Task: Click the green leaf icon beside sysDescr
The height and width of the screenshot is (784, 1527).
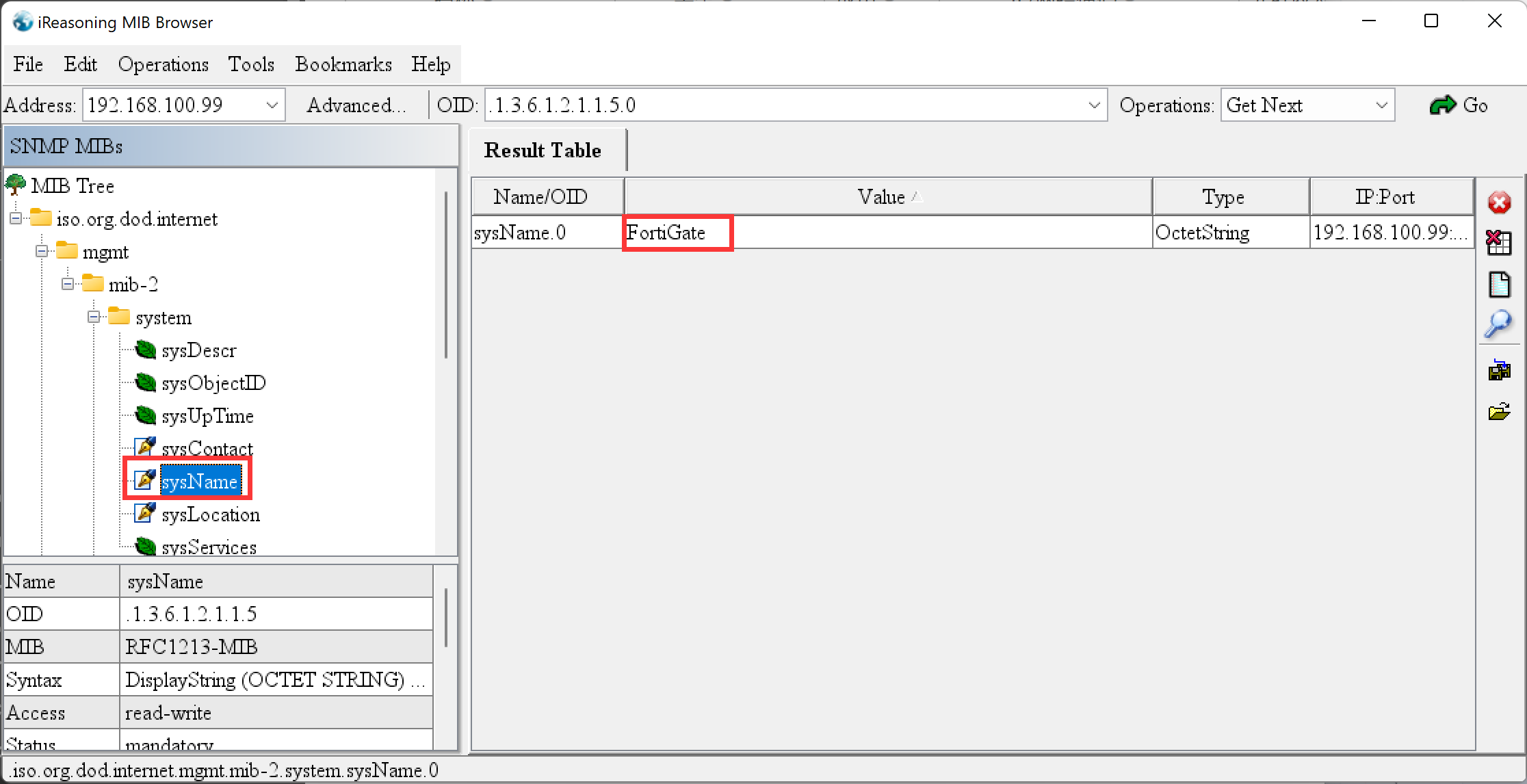Action: [x=145, y=350]
